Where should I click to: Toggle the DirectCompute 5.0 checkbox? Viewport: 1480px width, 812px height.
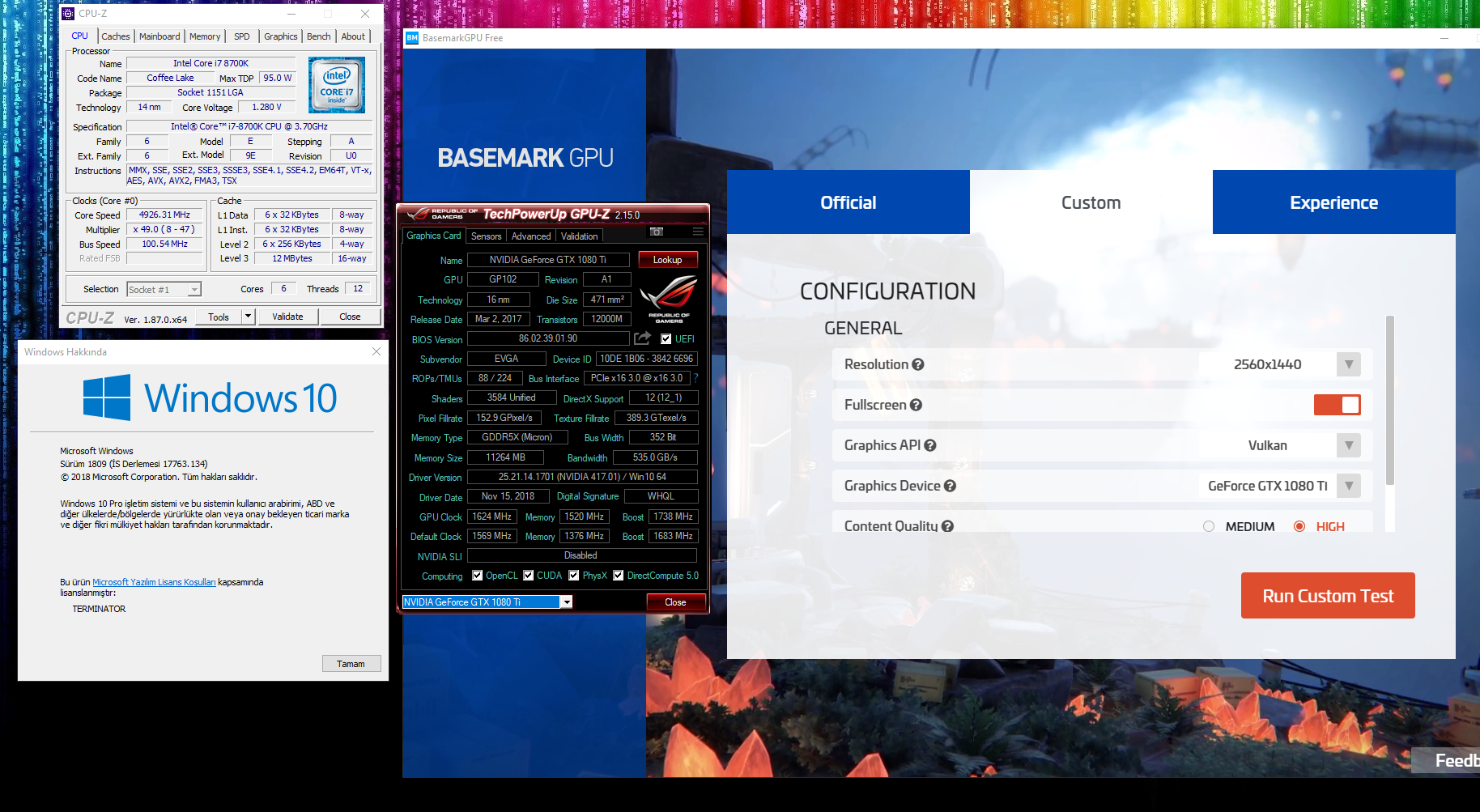[619, 576]
